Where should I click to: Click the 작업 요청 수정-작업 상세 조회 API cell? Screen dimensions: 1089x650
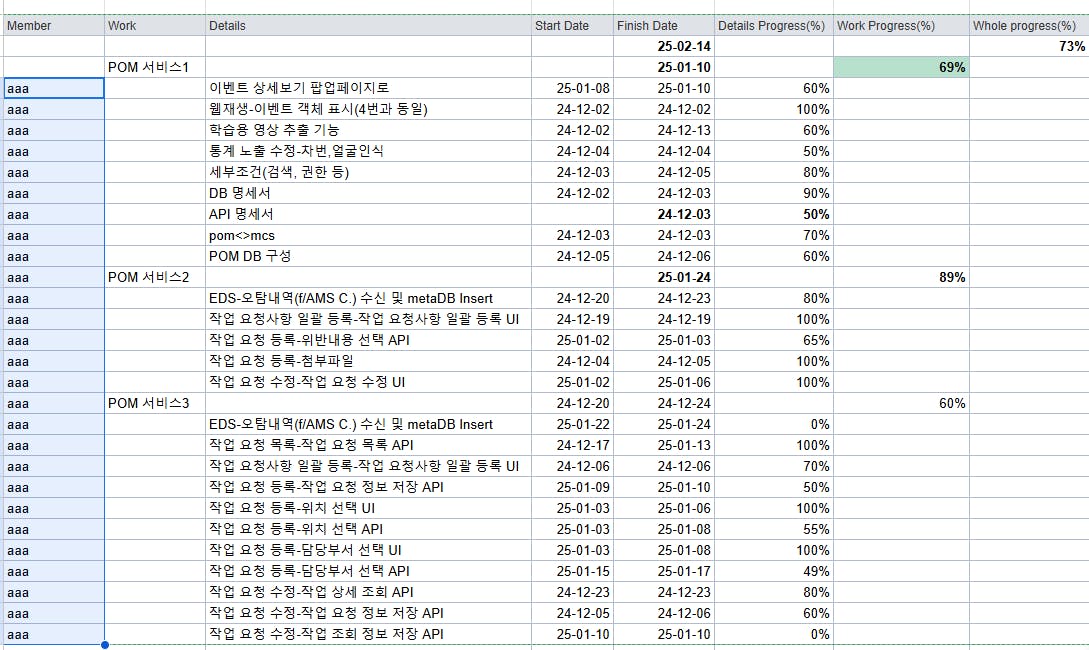click(x=368, y=592)
